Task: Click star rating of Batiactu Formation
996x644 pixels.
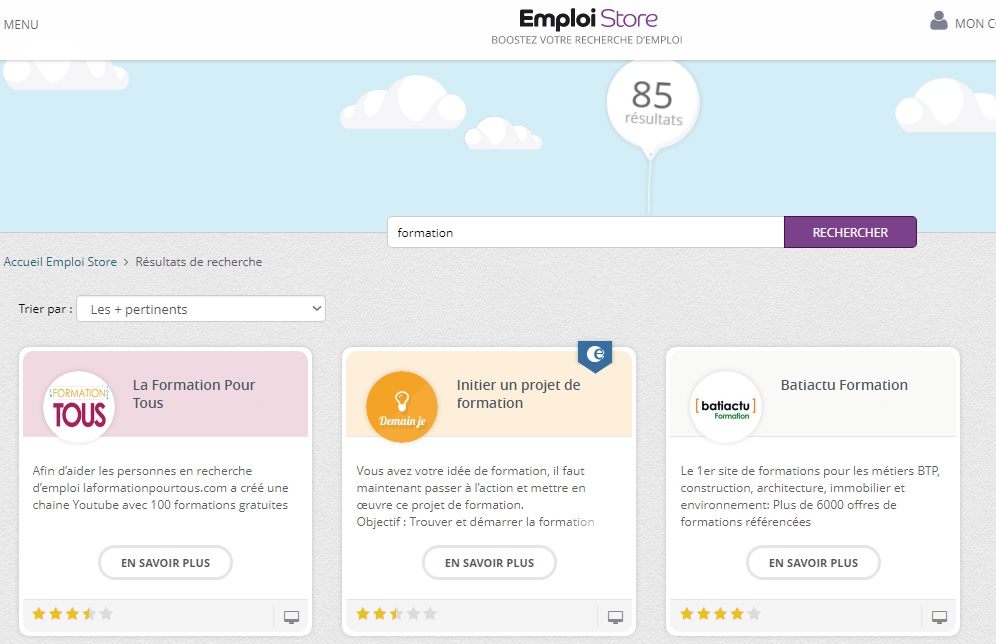Action: click(x=720, y=614)
